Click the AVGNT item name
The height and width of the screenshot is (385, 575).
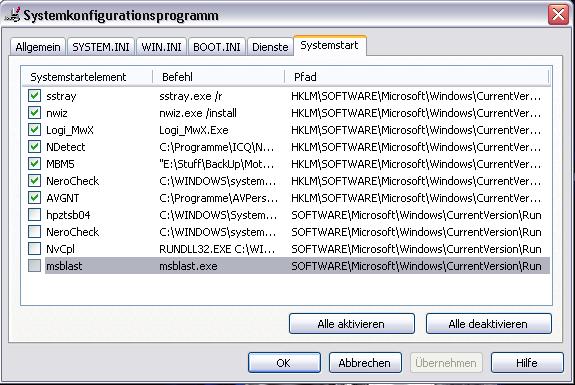pos(63,198)
